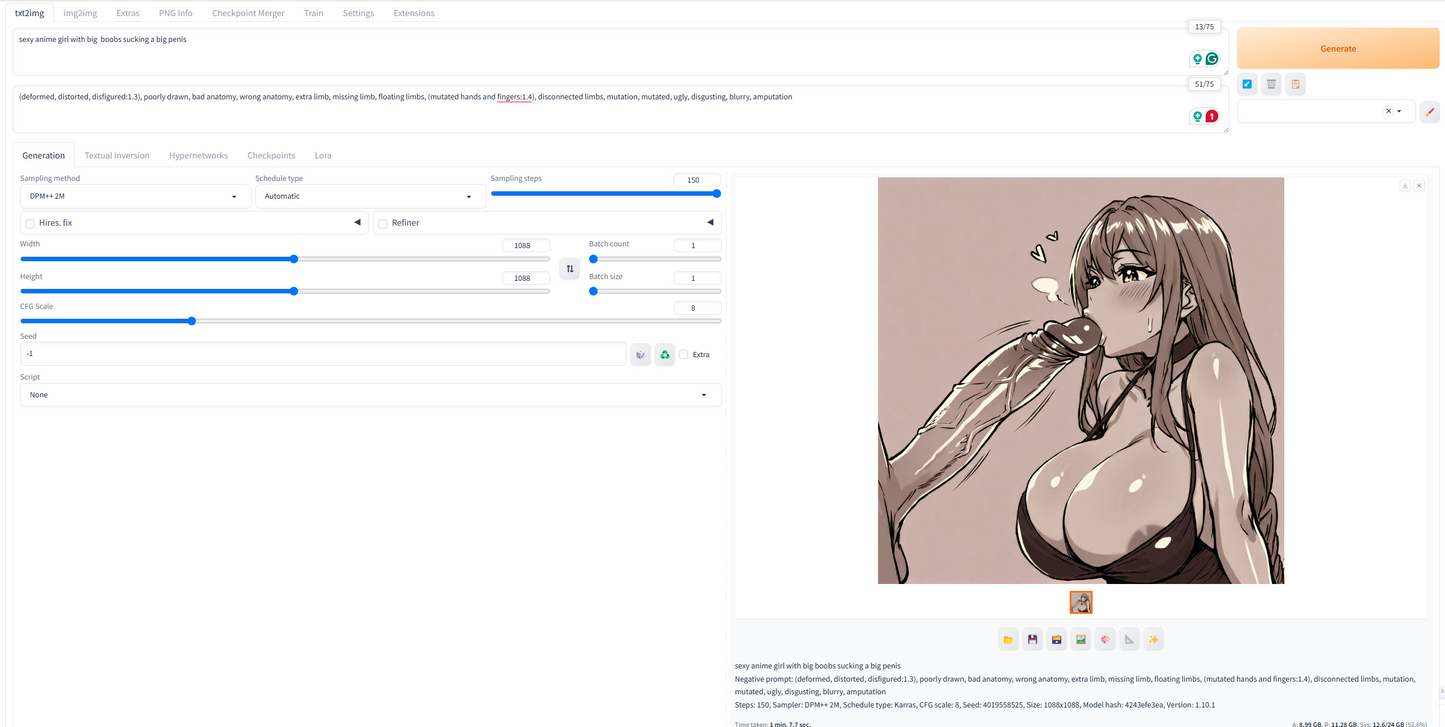Image resolution: width=1445 pixels, height=727 pixels.
Task: Send the image to inpaint
Action: point(1105,639)
